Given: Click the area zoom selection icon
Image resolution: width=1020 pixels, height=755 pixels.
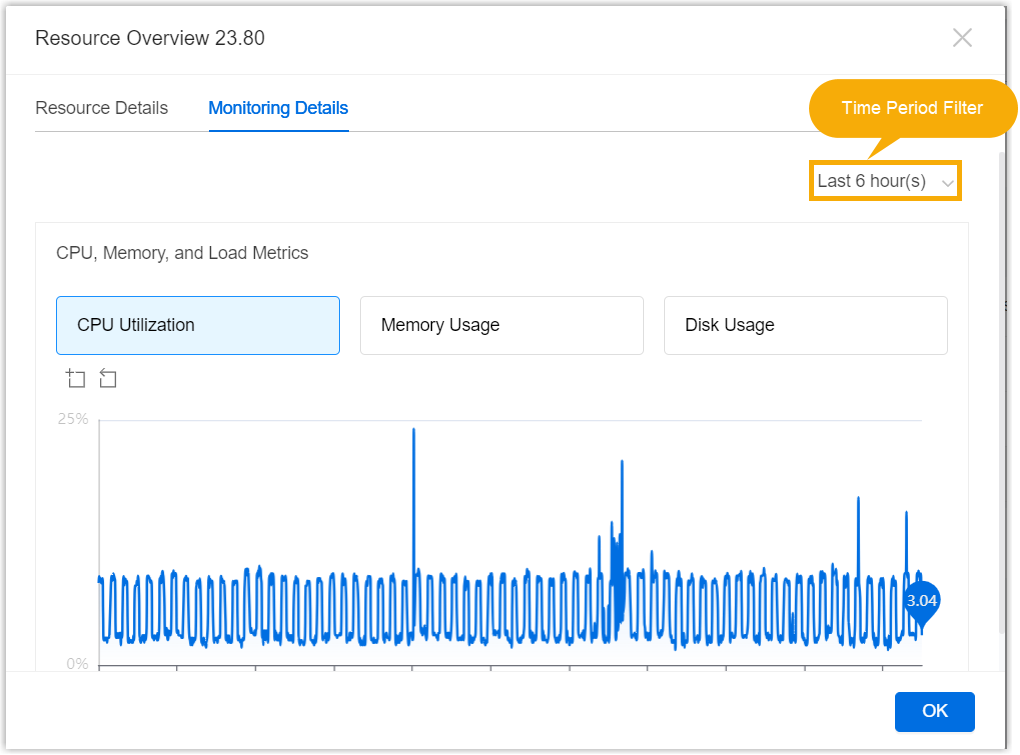Looking at the screenshot, I should coord(76,379).
